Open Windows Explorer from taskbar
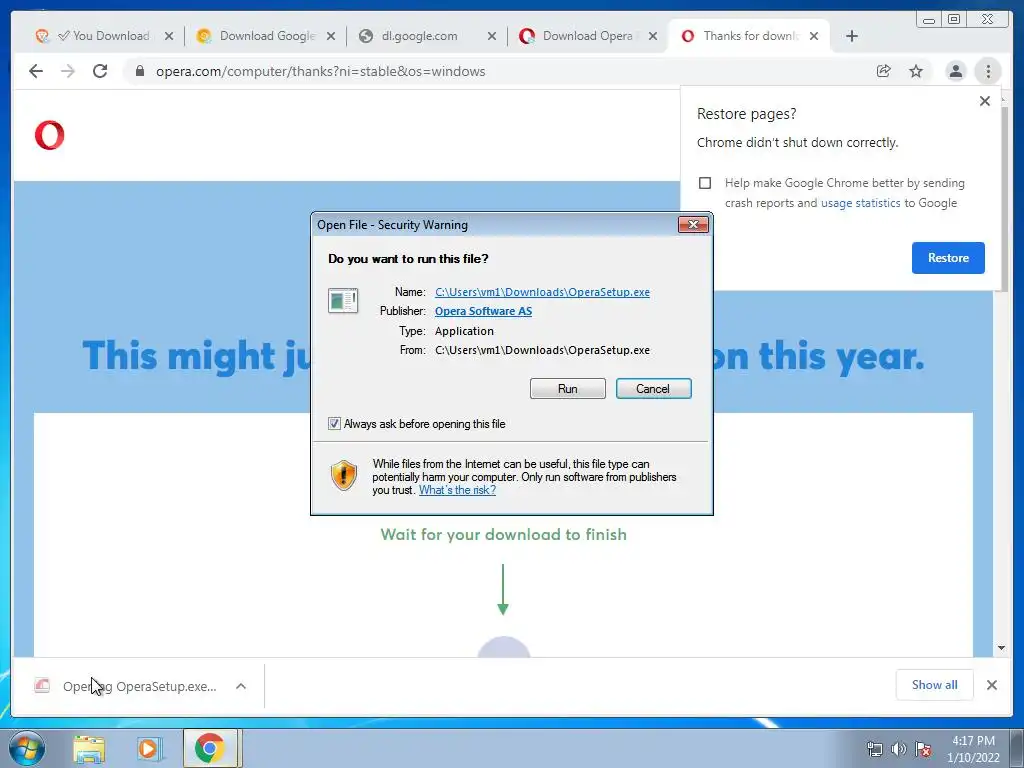The image size is (1024, 768). pos(89,748)
